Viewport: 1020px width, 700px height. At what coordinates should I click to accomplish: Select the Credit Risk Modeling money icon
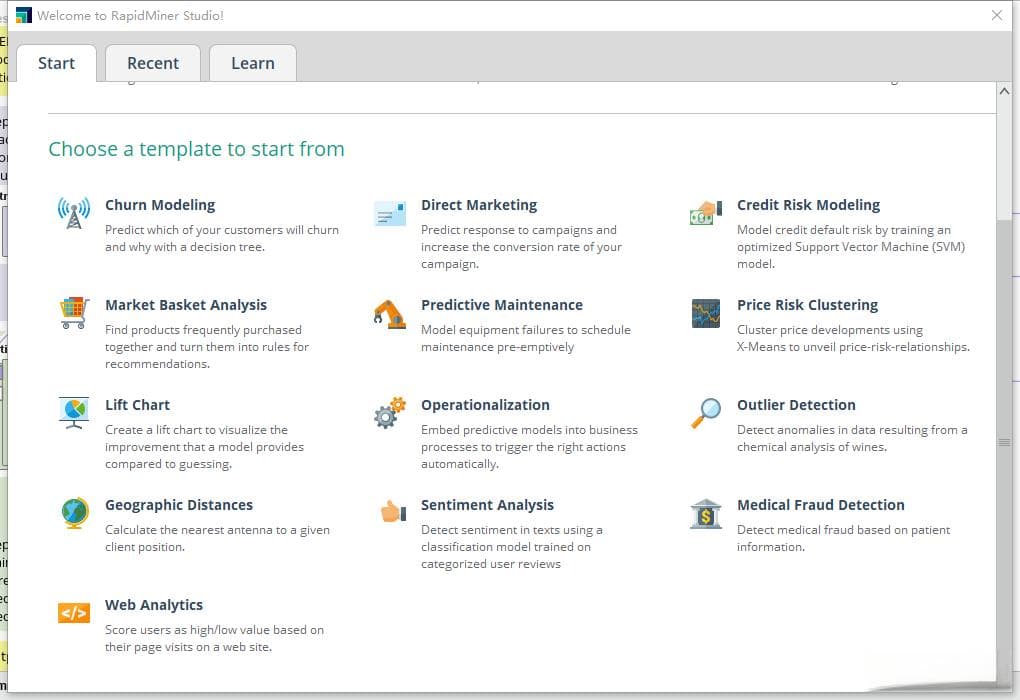(x=705, y=213)
